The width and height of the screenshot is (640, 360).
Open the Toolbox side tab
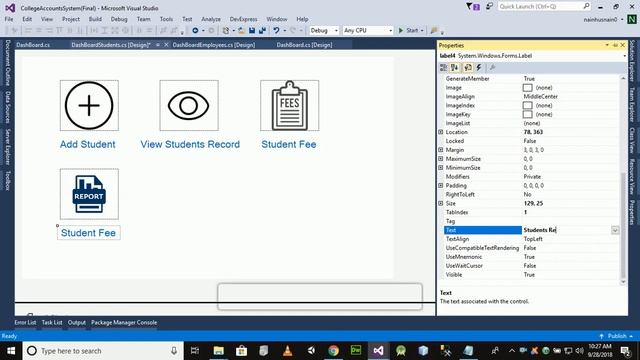[7, 180]
